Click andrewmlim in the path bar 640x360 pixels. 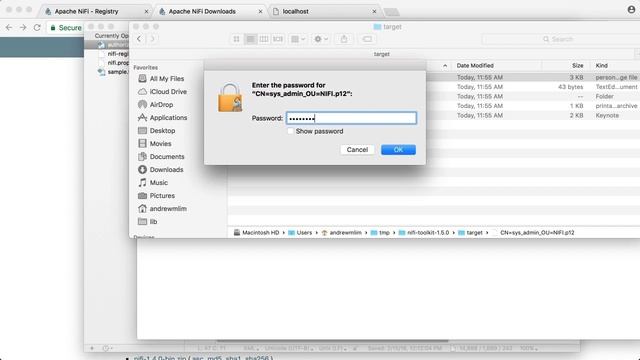341,233
